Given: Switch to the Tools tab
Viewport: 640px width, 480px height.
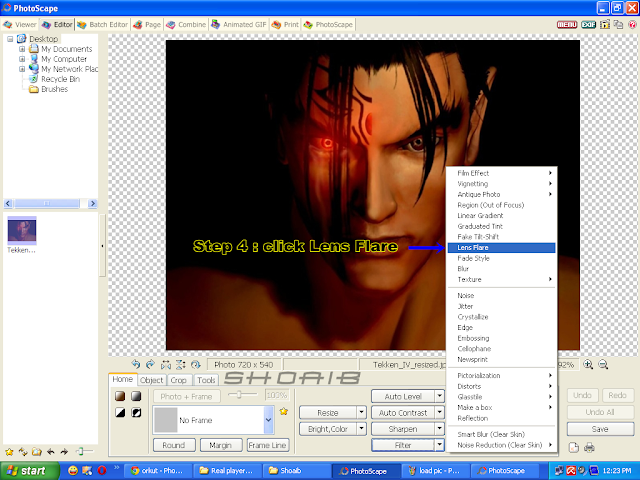Looking at the screenshot, I should (206, 380).
